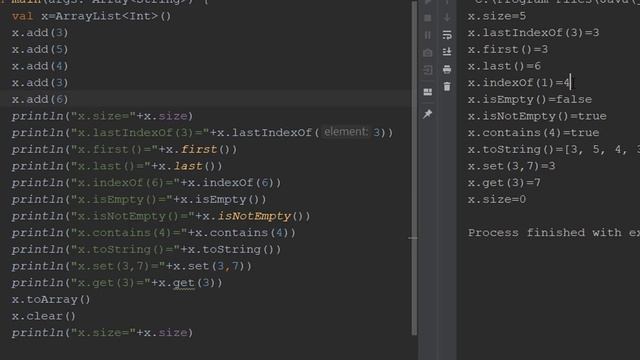Click the println x.isEmpty() code line
The image size is (640, 360).
[139, 200]
